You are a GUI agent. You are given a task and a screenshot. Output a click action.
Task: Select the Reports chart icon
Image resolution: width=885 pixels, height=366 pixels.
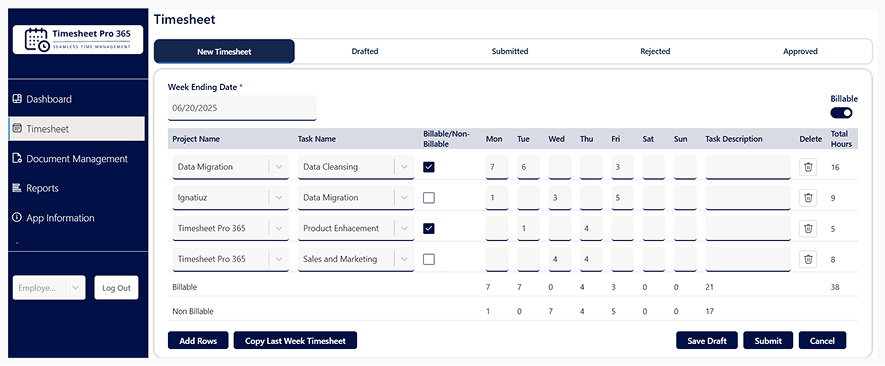tap(17, 188)
